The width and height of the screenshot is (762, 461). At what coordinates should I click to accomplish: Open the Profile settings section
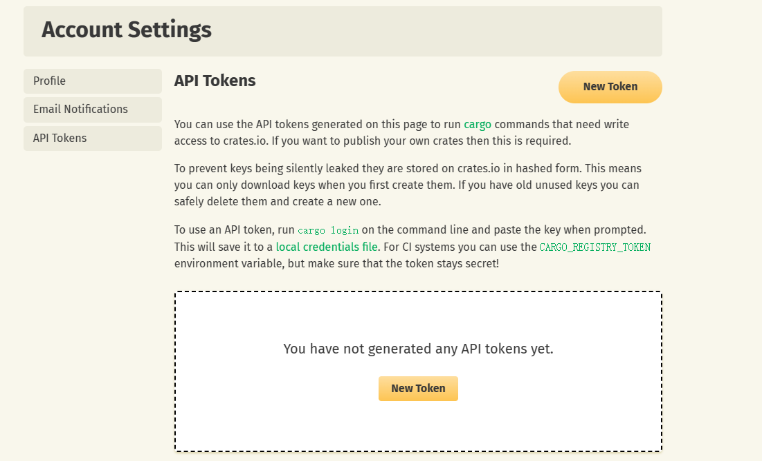92,81
